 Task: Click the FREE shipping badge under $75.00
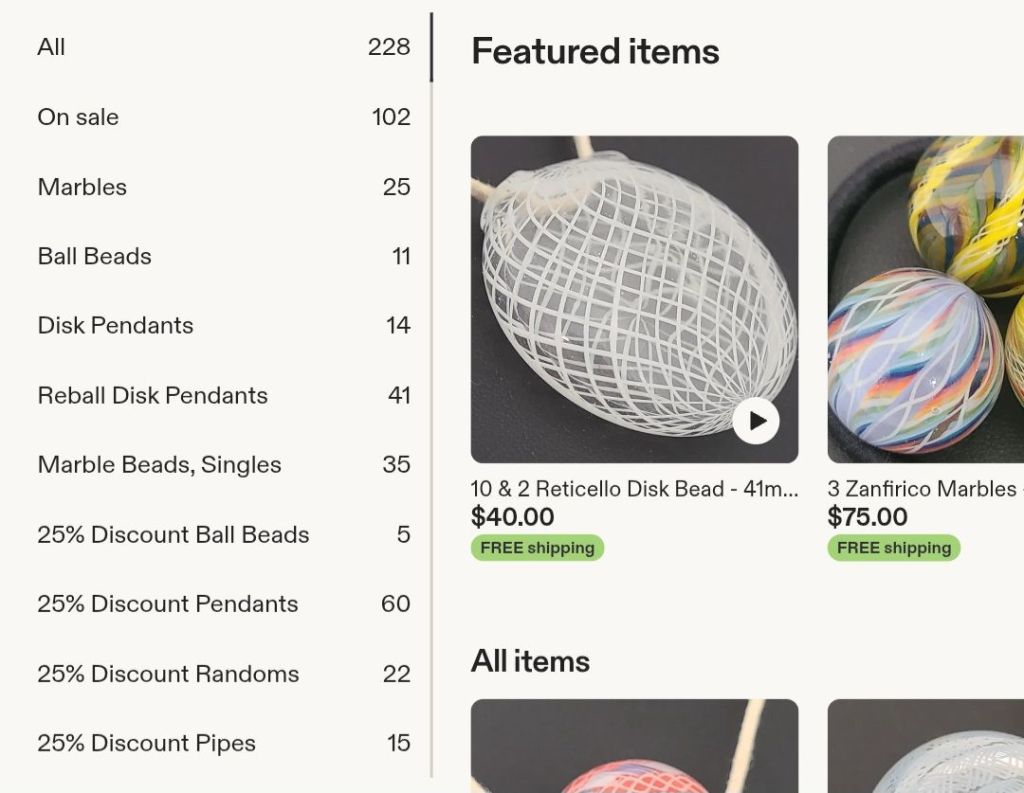[894, 547]
